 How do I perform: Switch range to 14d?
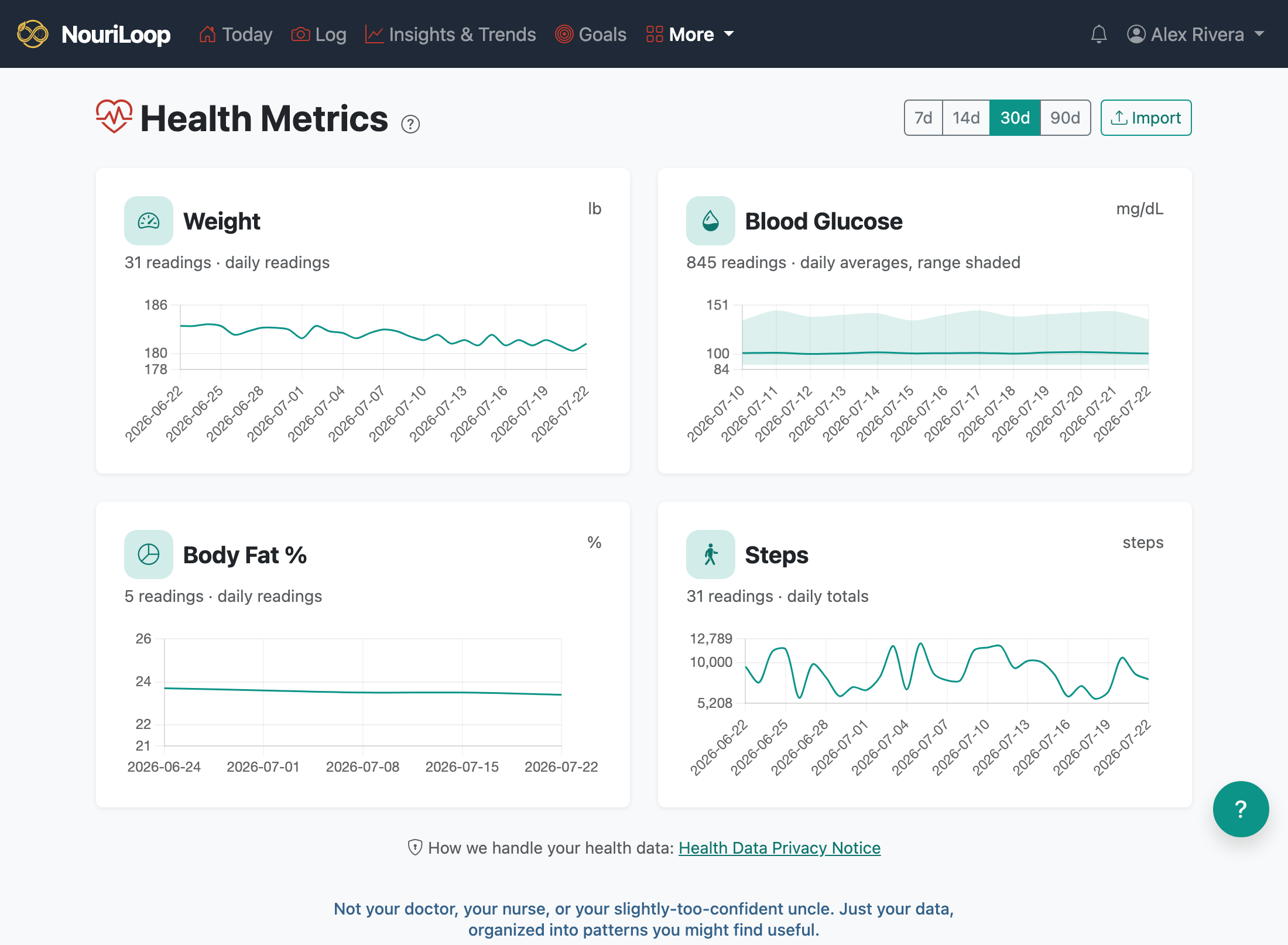pyautogui.click(x=966, y=118)
